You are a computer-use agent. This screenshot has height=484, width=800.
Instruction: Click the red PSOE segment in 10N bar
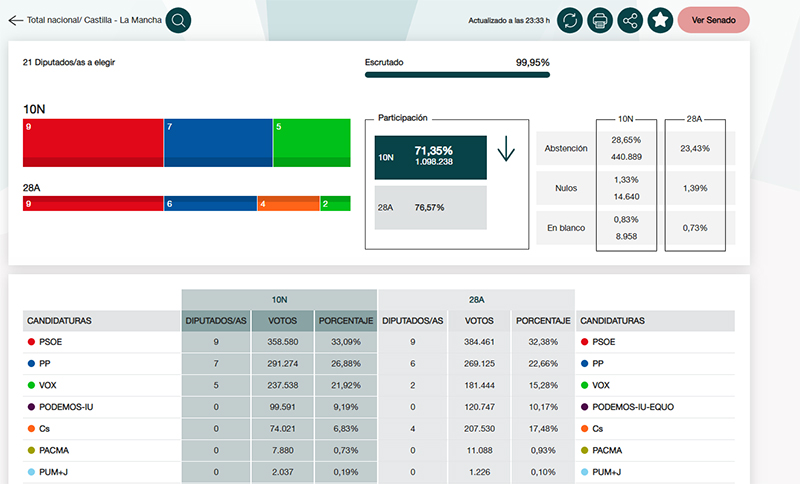(x=92, y=142)
